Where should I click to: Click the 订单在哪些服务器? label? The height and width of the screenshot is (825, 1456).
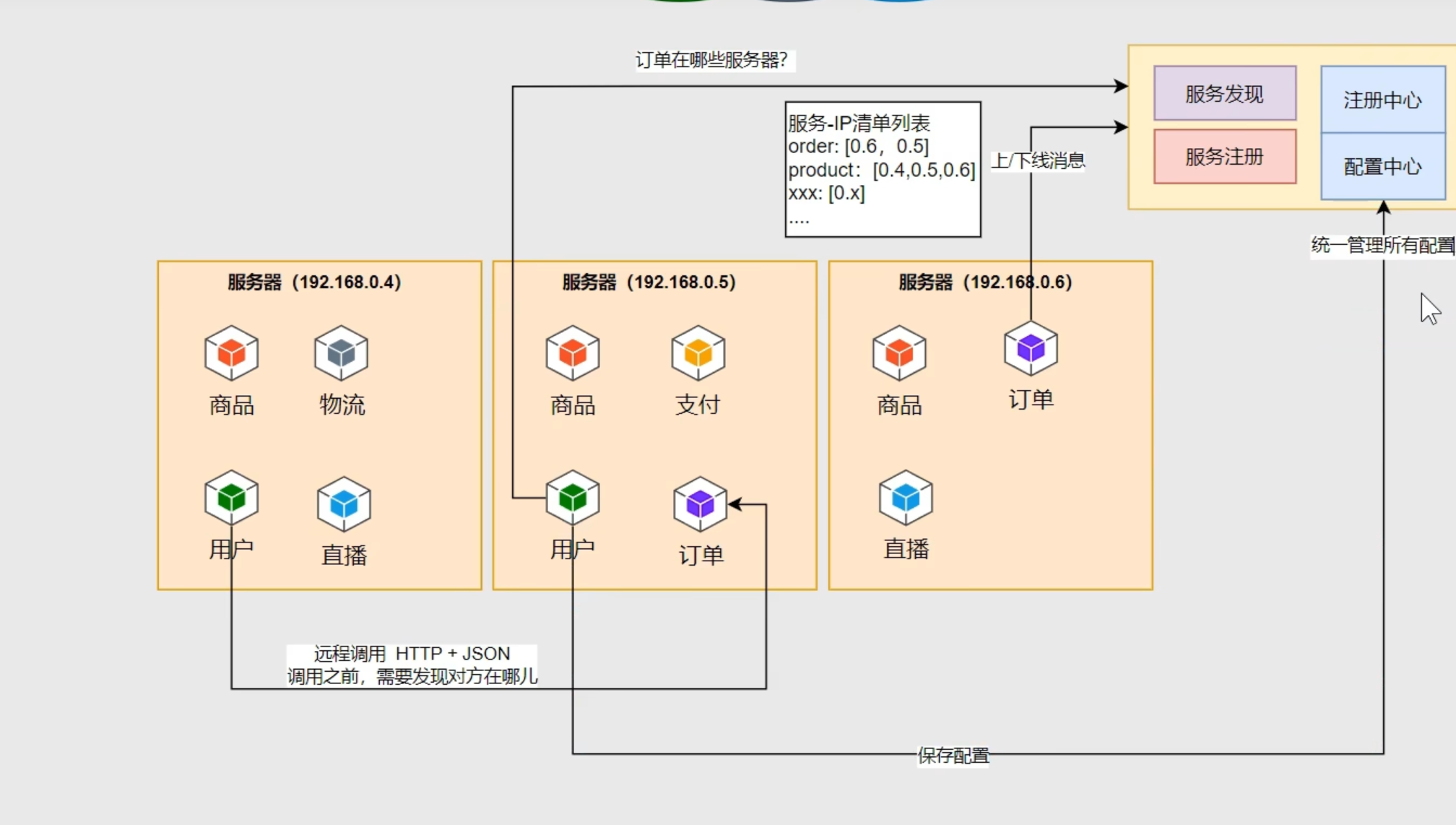click(711, 60)
